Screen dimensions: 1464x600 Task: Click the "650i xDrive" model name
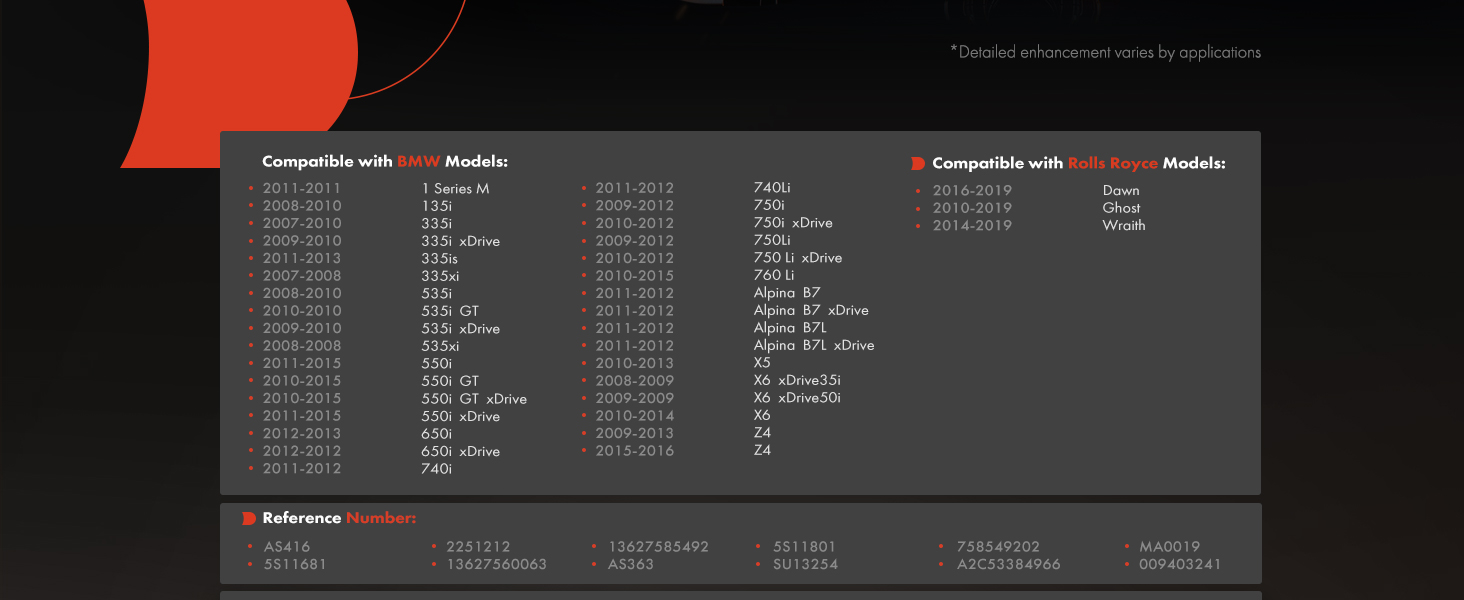click(x=460, y=451)
